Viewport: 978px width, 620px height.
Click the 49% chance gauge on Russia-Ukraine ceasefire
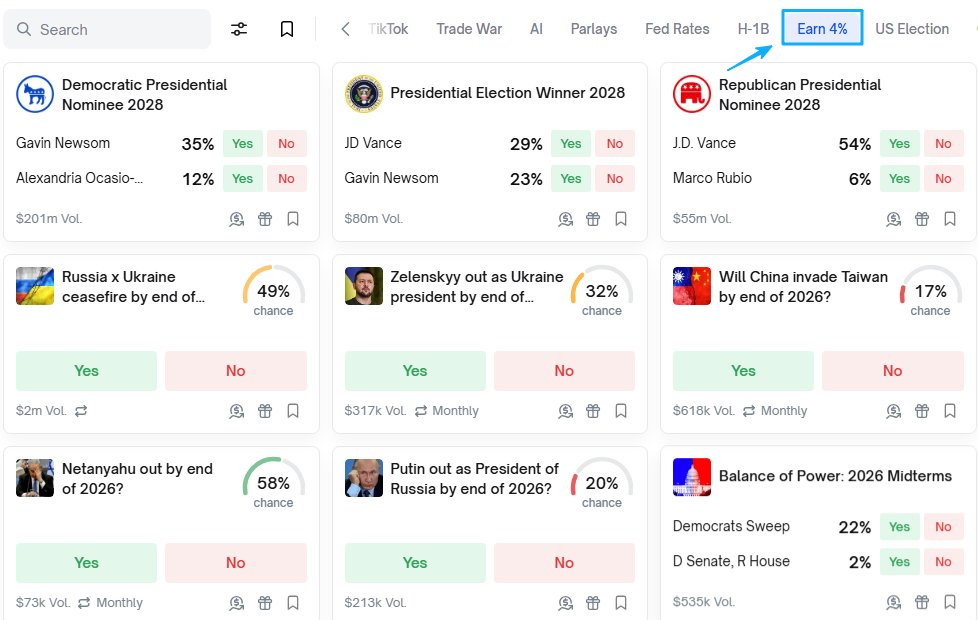click(x=273, y=292)
